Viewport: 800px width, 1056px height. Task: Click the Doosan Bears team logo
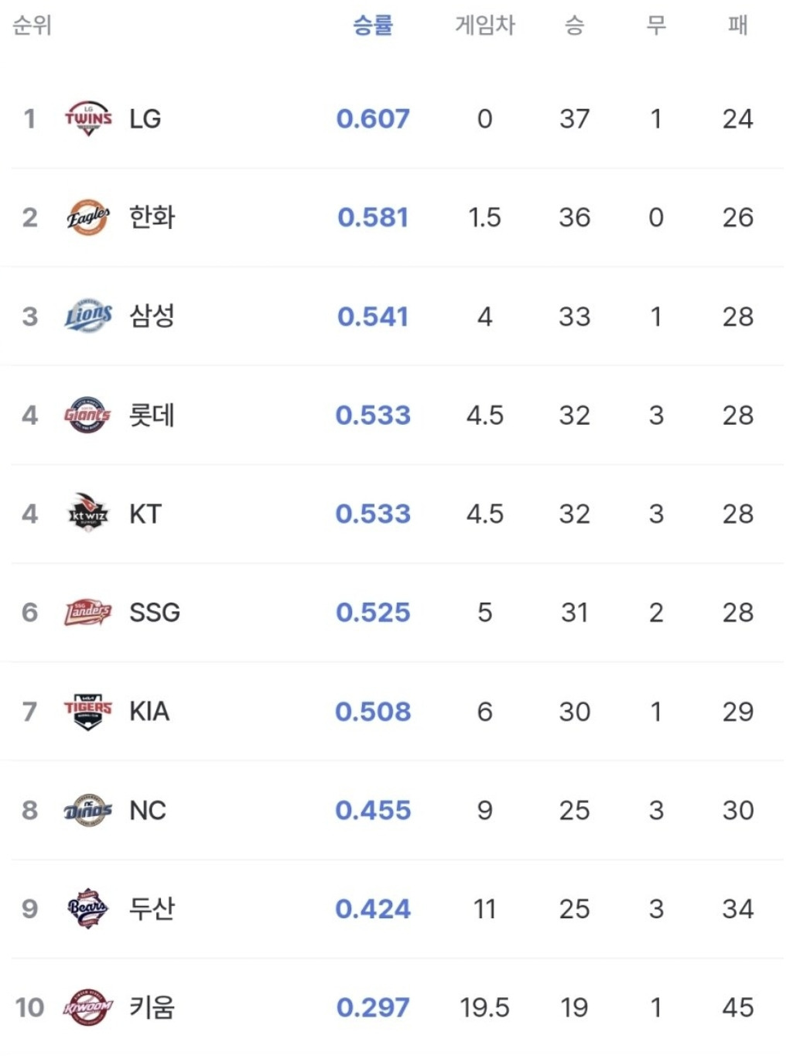(88, 909)
